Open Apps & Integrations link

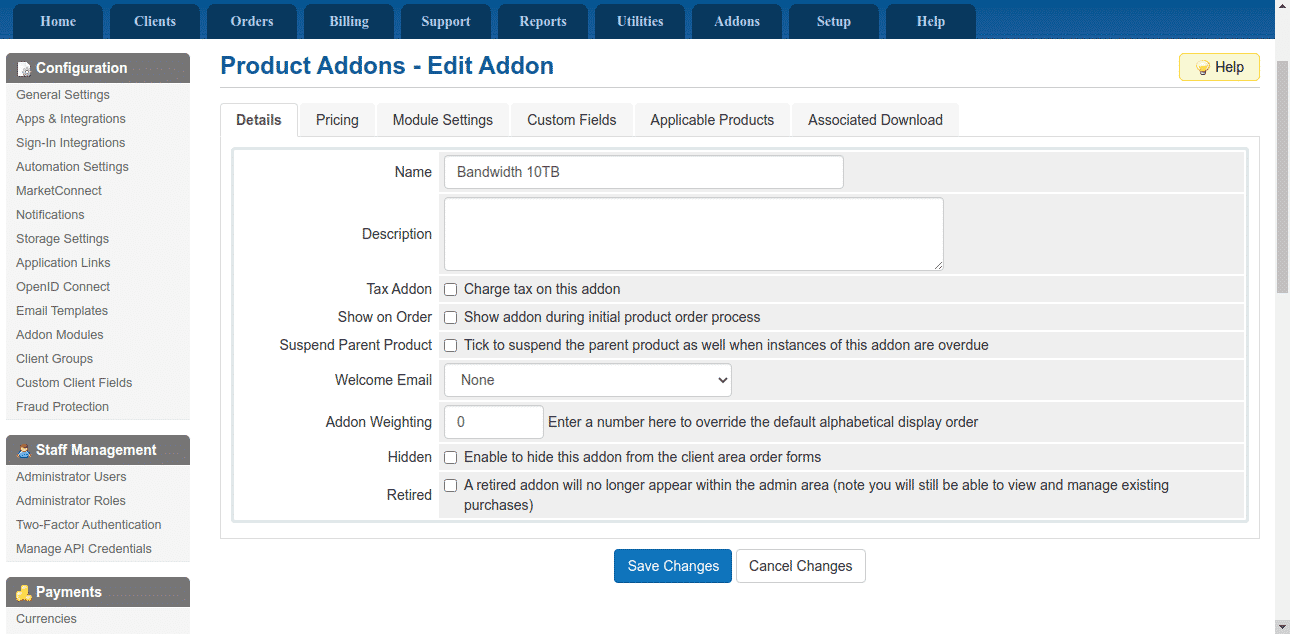71,119
